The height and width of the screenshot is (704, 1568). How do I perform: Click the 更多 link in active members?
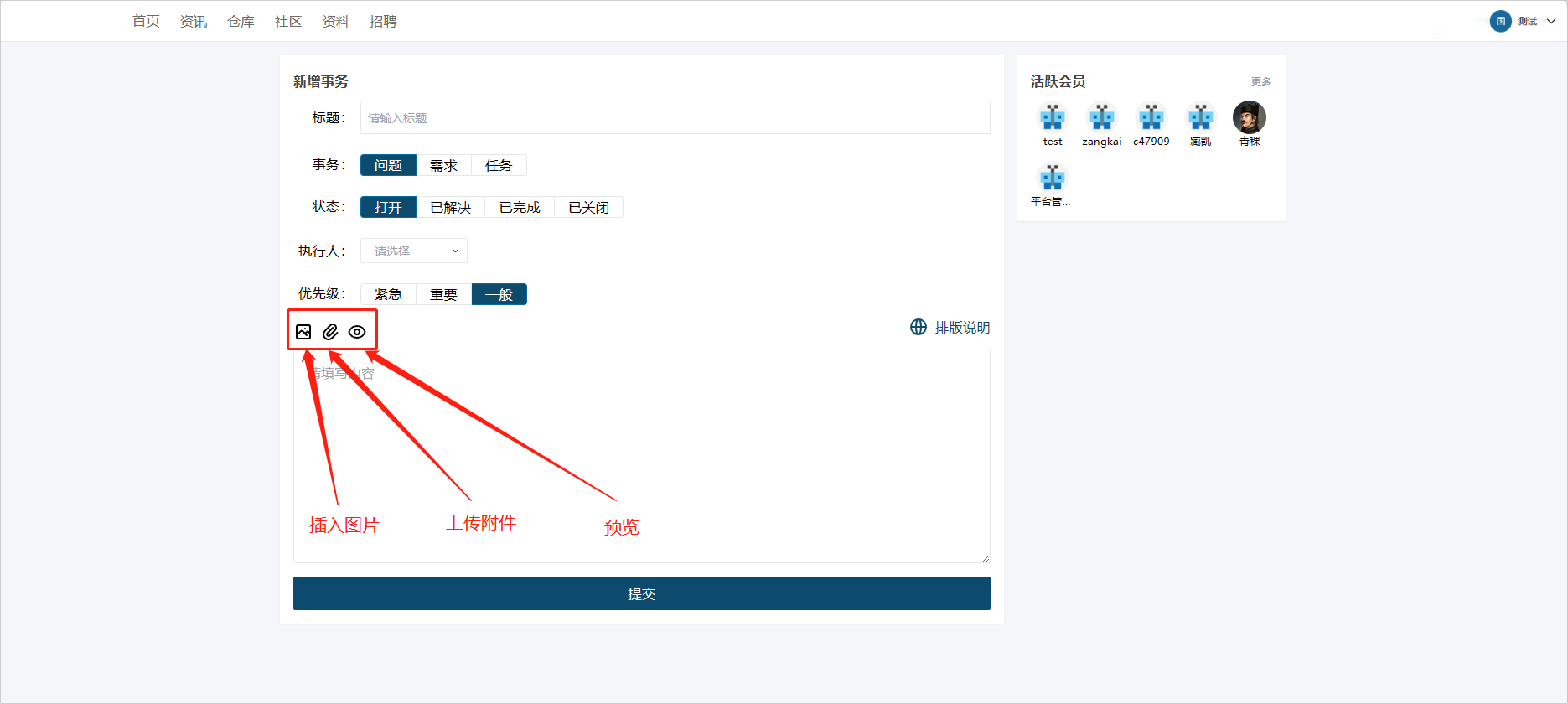coord(1260,82)
